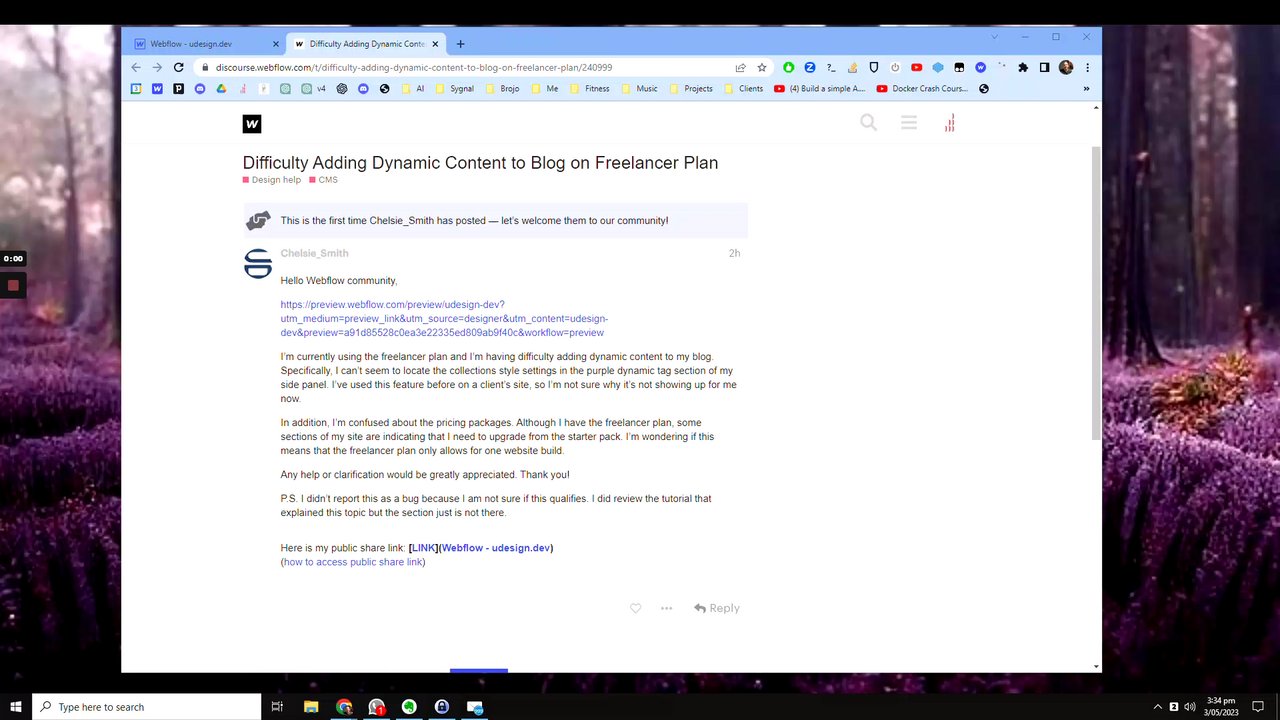1280x720 pixels.
Task: Go back using the browser back arrow
Action: pos(136,67)
